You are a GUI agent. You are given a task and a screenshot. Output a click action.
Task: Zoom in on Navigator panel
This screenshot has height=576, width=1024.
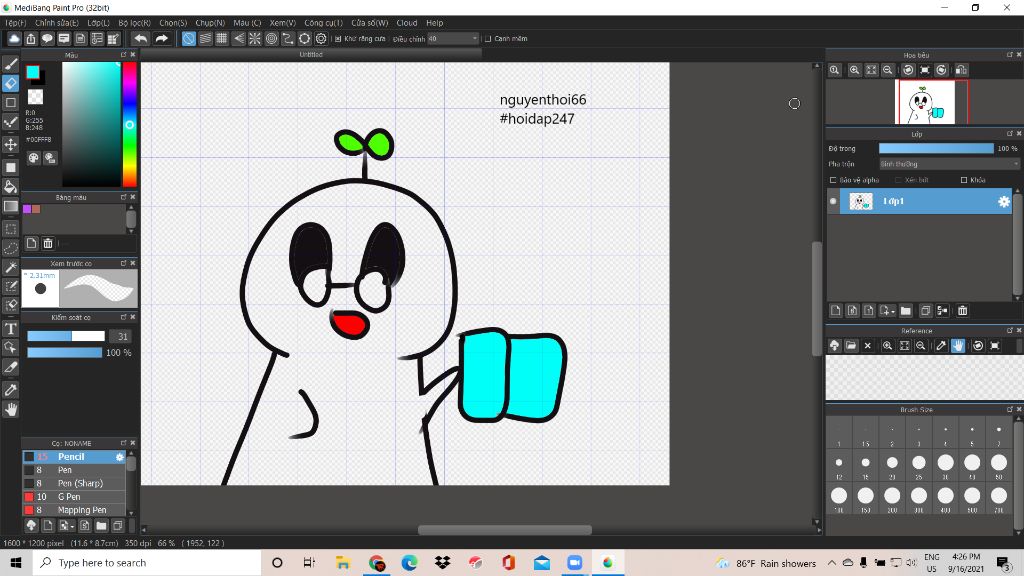pos(854,70)
